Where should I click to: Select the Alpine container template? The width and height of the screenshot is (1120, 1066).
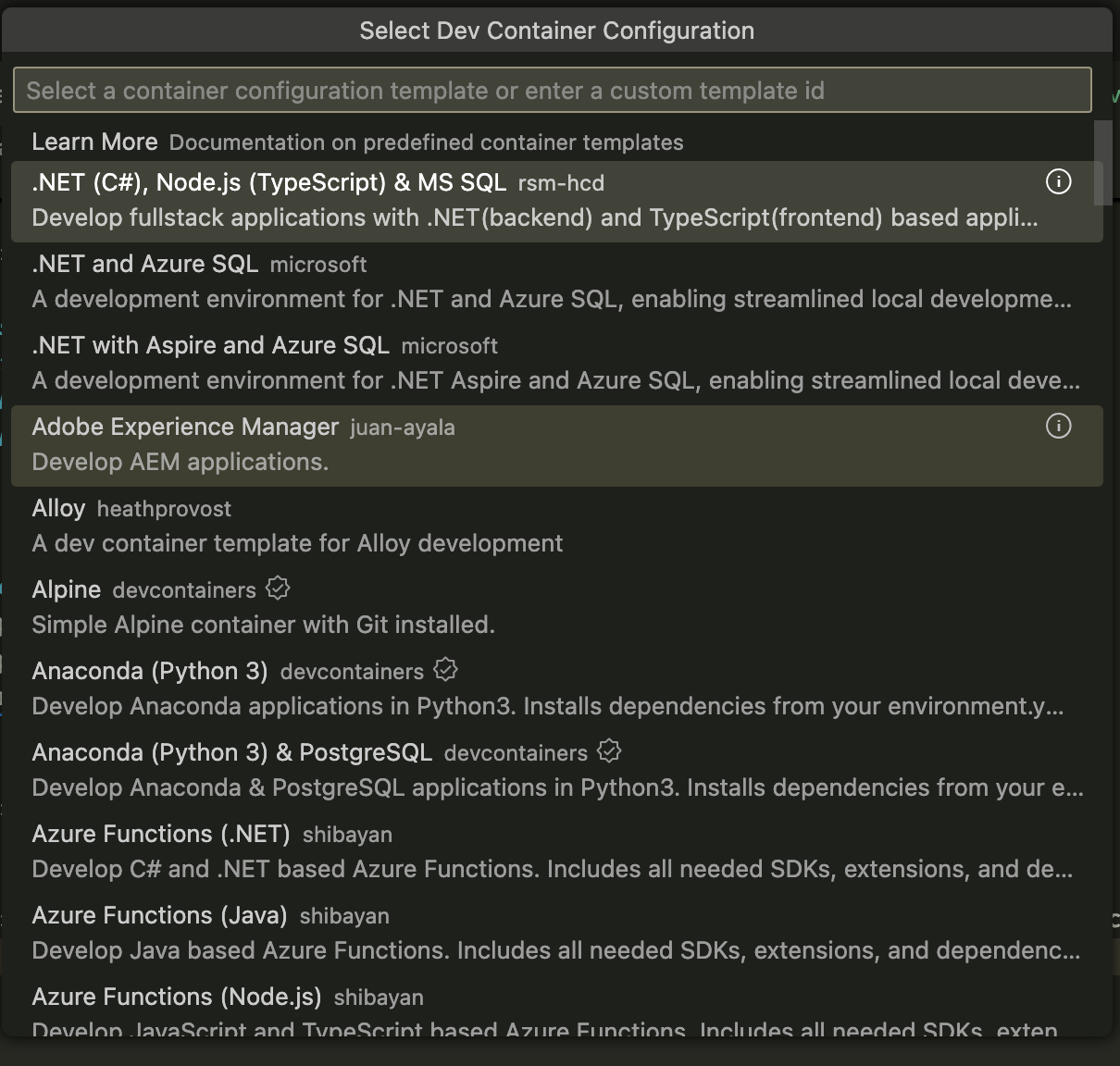point(557,608)
